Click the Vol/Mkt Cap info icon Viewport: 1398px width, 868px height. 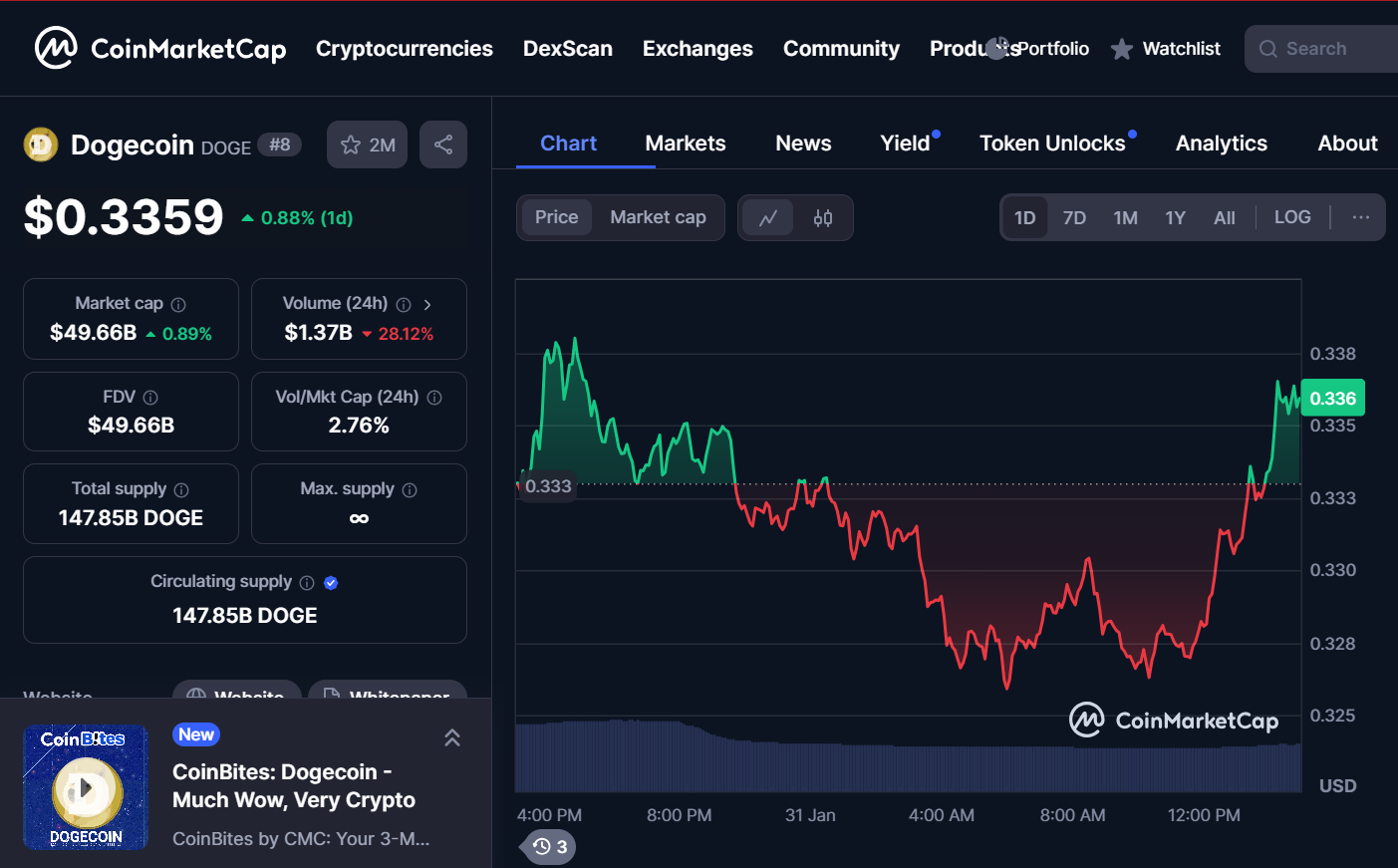coord(434,398)
